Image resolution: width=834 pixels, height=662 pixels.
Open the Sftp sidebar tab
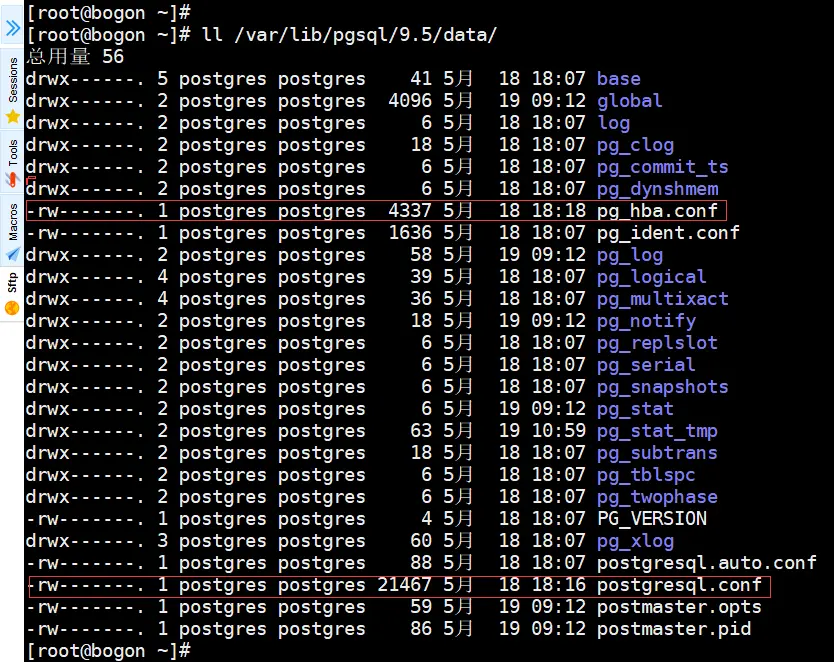coord(12,293)
